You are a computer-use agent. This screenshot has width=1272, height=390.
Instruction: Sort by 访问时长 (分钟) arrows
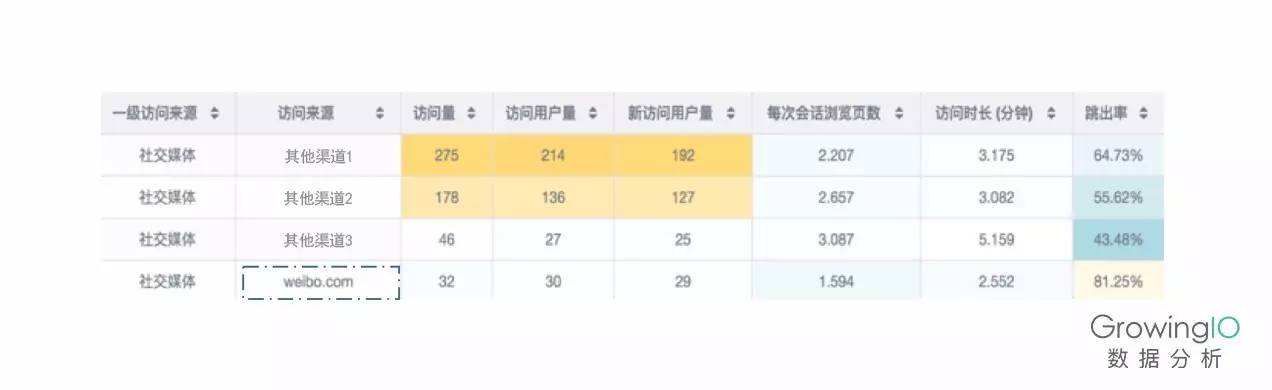[x=1050, y=113]
